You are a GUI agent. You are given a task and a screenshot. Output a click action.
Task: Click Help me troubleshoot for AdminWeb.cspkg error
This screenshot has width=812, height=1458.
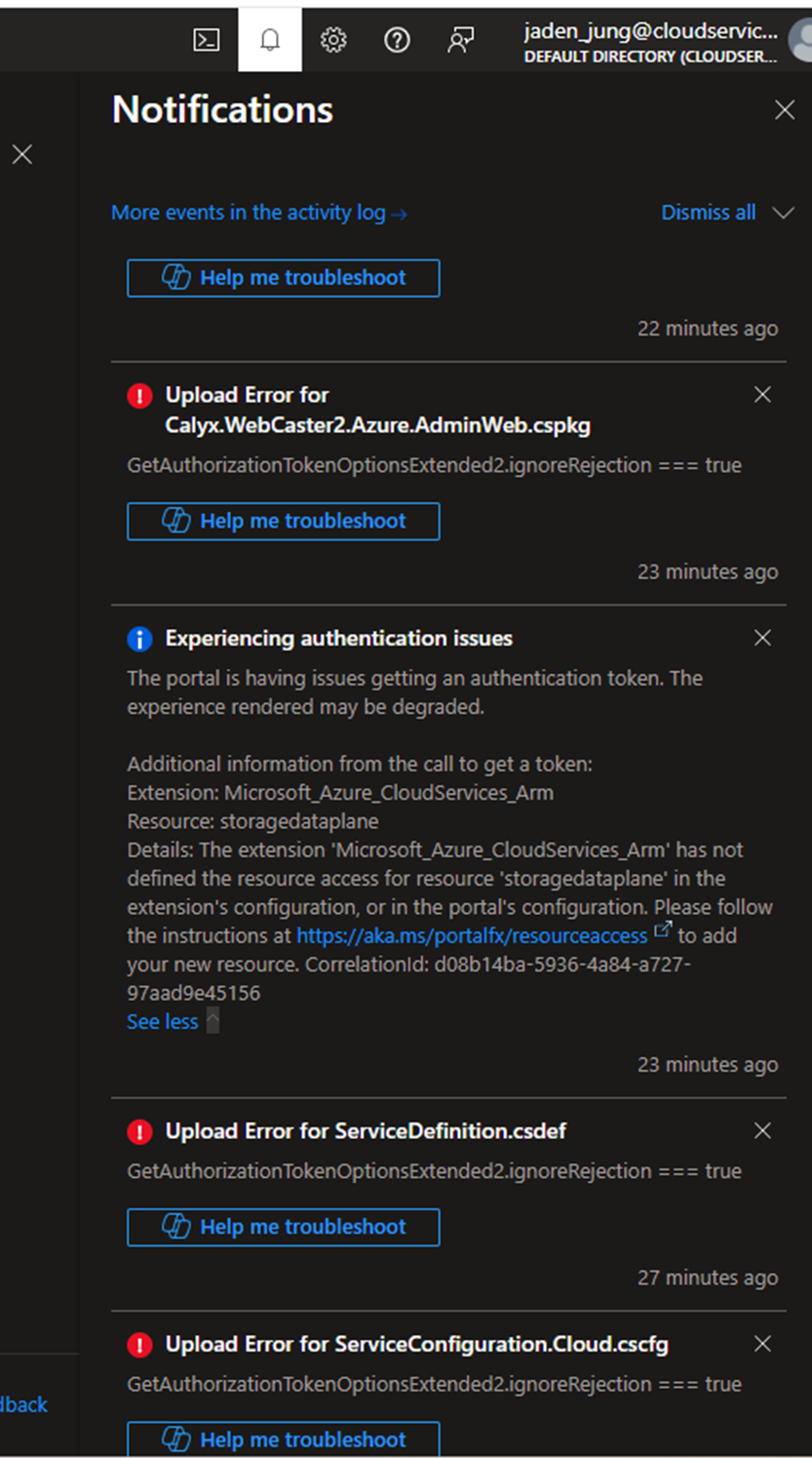pyautogui.click(x=284, y=521)
